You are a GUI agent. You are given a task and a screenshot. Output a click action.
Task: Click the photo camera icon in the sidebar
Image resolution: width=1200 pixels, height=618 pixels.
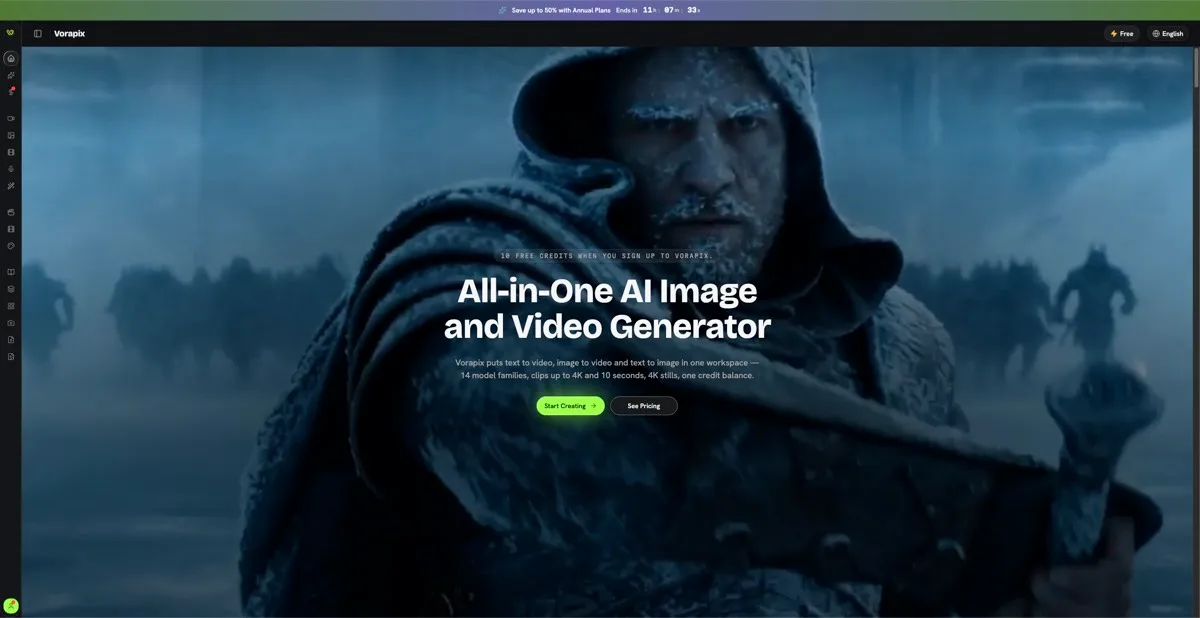11,323
